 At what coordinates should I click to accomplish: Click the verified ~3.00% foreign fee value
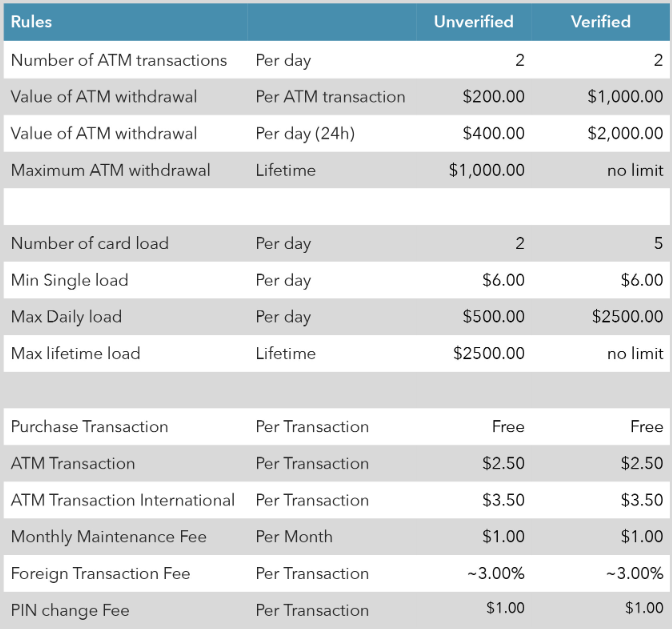(x=635, y=573)
